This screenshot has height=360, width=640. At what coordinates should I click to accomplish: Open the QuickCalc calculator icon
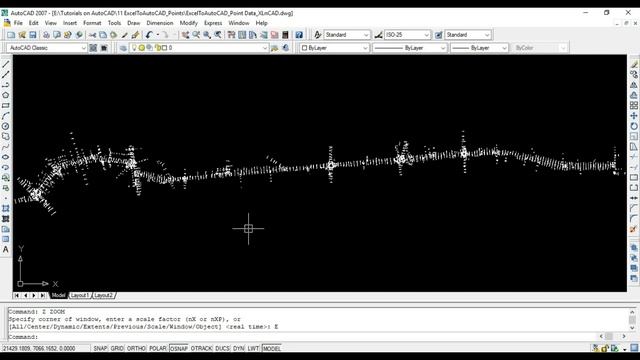tap(285, 35)
